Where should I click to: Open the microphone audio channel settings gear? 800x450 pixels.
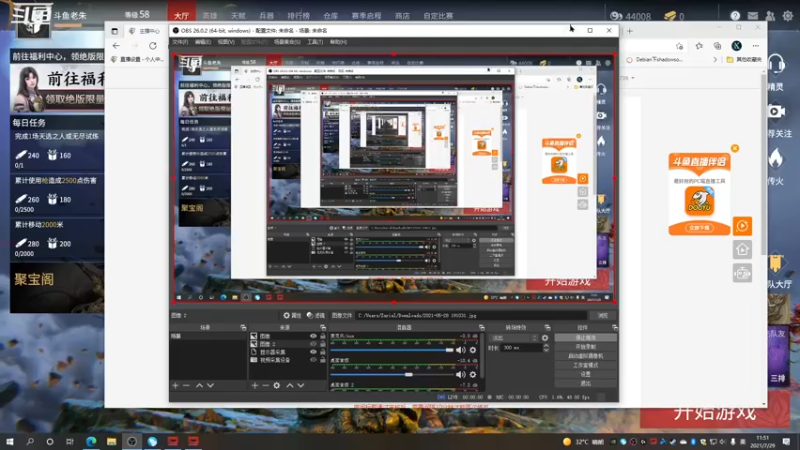click(473, 350)
